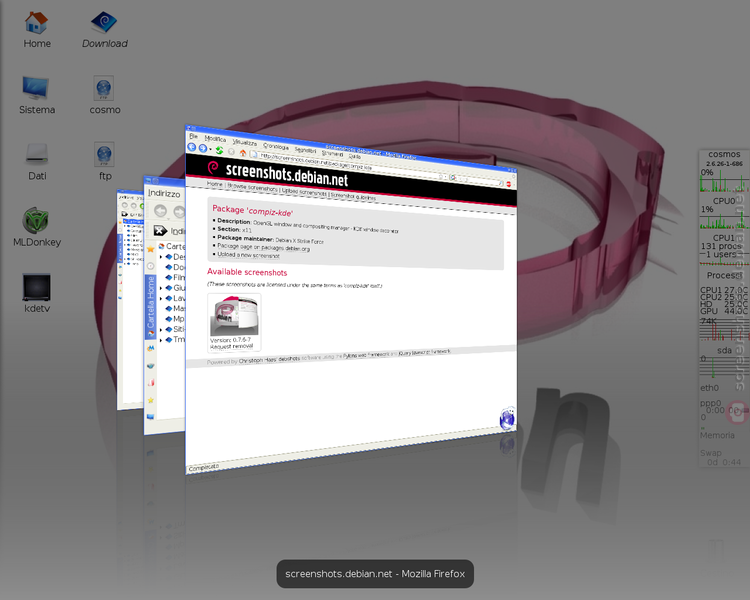Launch MLDonkey from the desktop
Screen dimensions: 750x600
click(x=36, y=227)
